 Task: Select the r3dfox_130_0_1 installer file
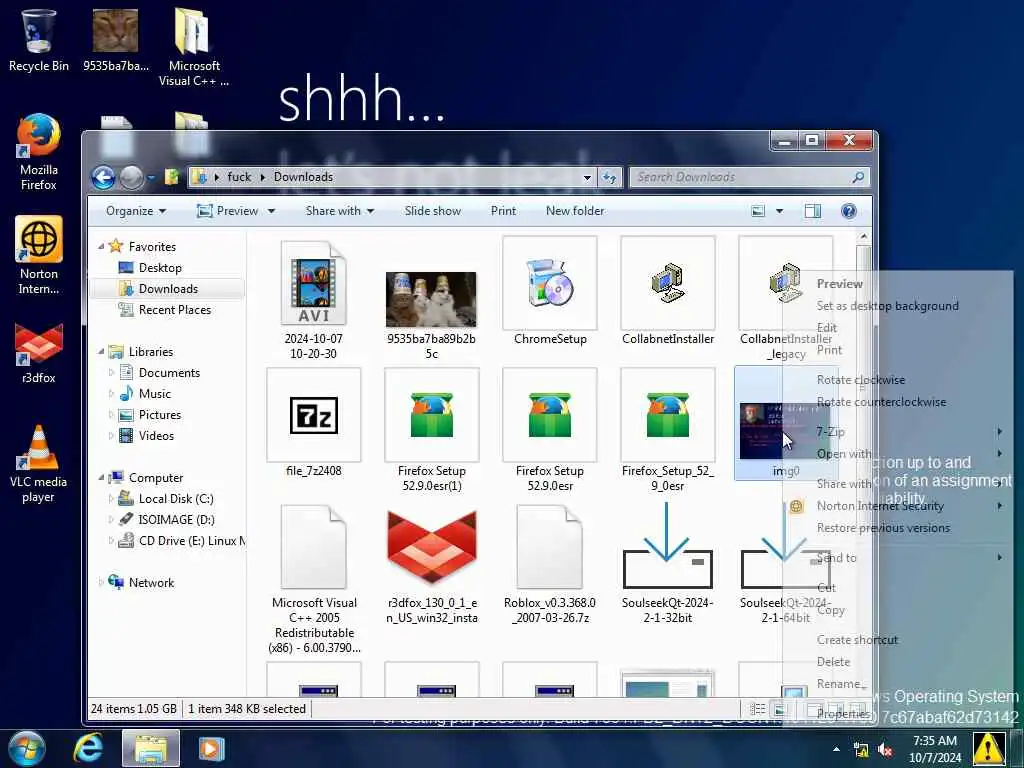pyautogui.click(x=432, y=565)
